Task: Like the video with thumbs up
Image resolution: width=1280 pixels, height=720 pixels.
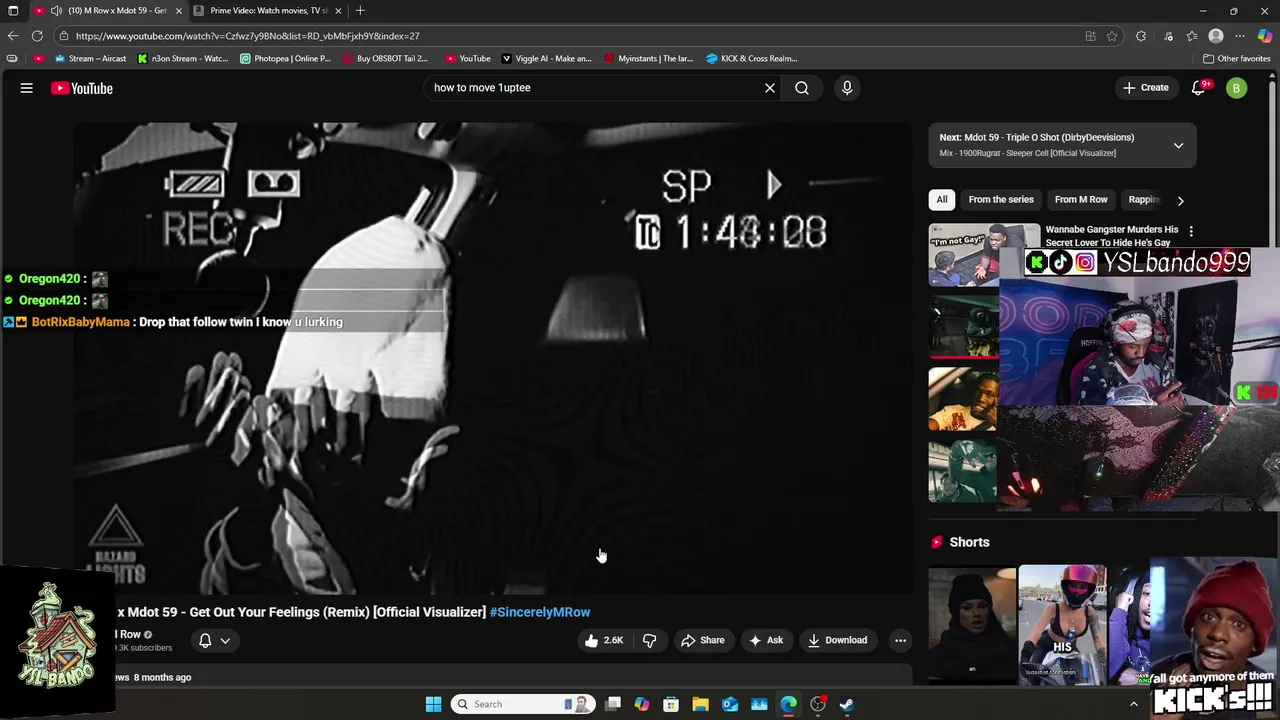Action: click(x=604, y=640)
